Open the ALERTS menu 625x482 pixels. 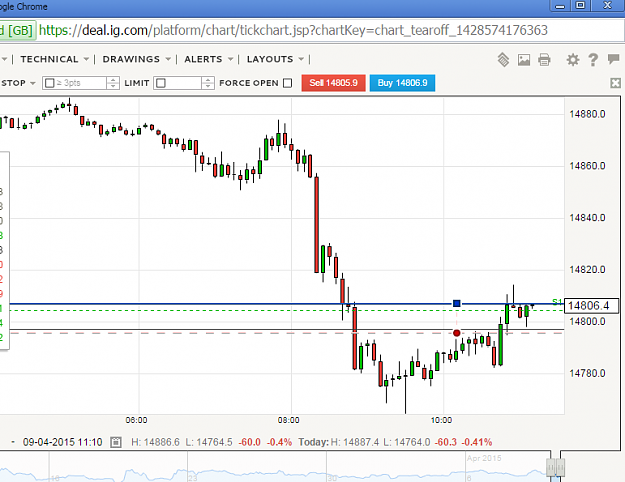click(x=208, y=59)
